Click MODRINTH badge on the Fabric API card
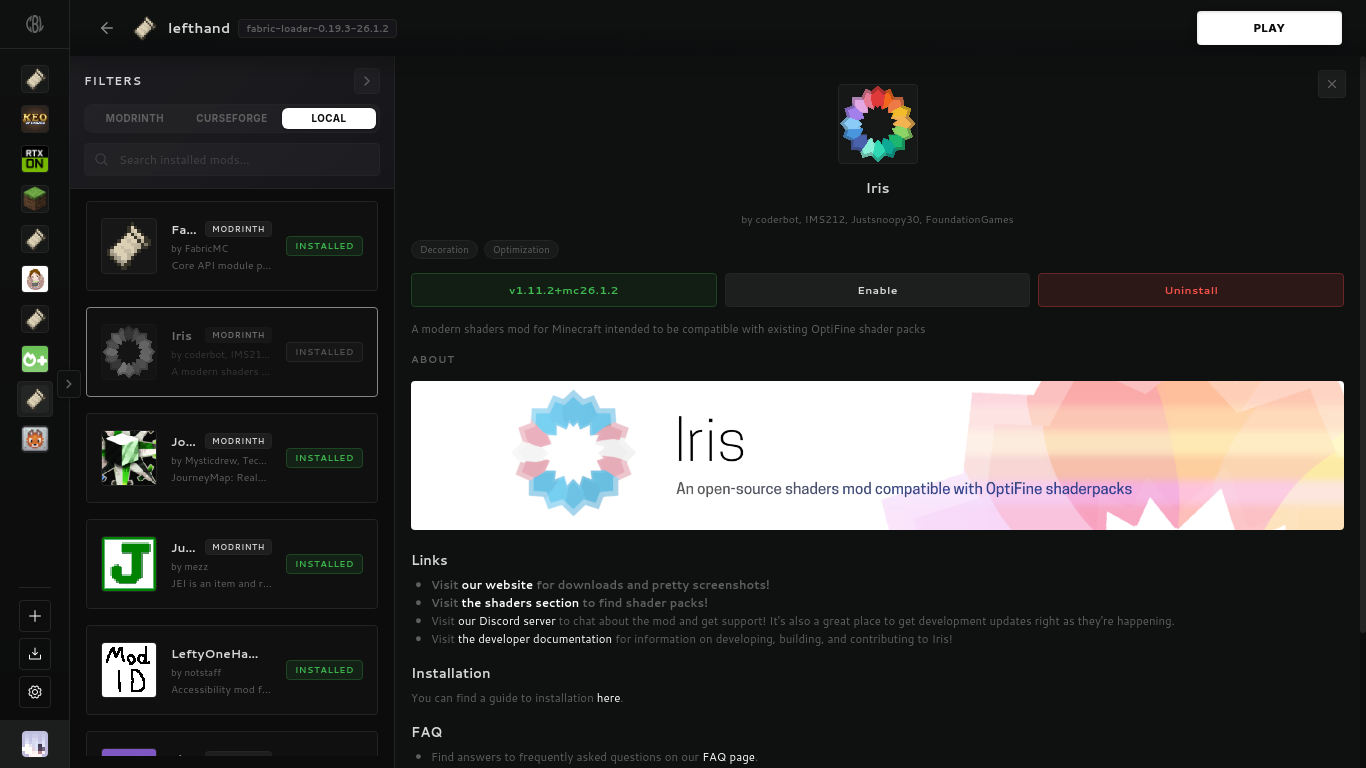This screenshot has height=768, width=1366. (238, 229)
